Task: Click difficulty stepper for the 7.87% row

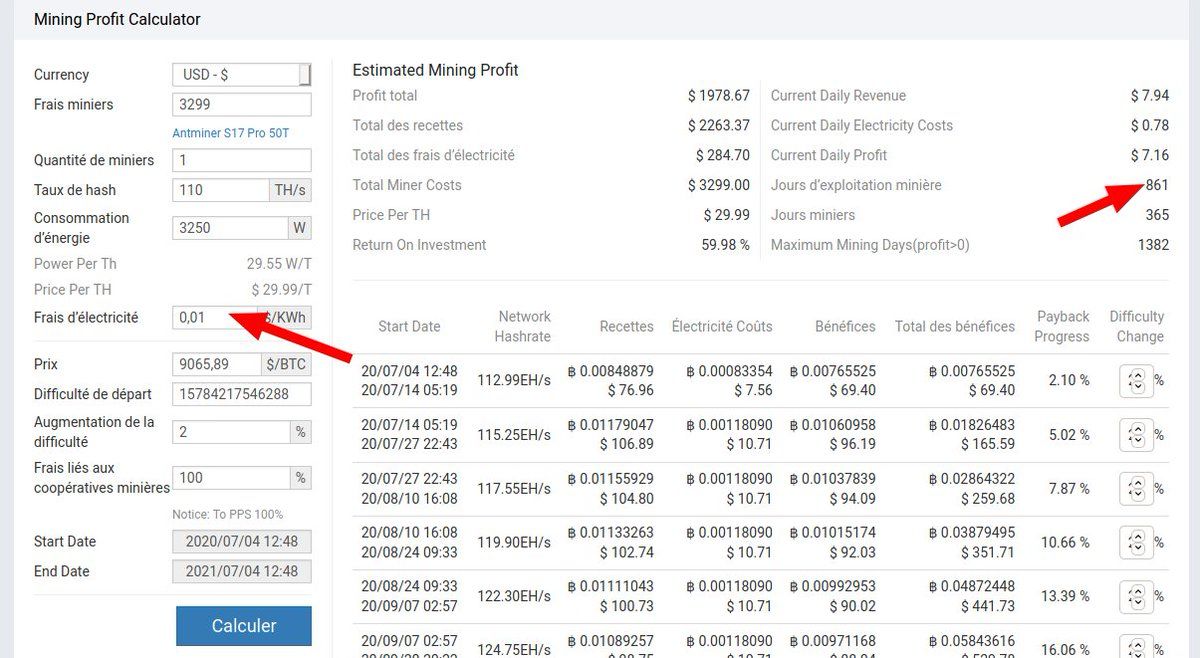Action: pos(1136,489)
